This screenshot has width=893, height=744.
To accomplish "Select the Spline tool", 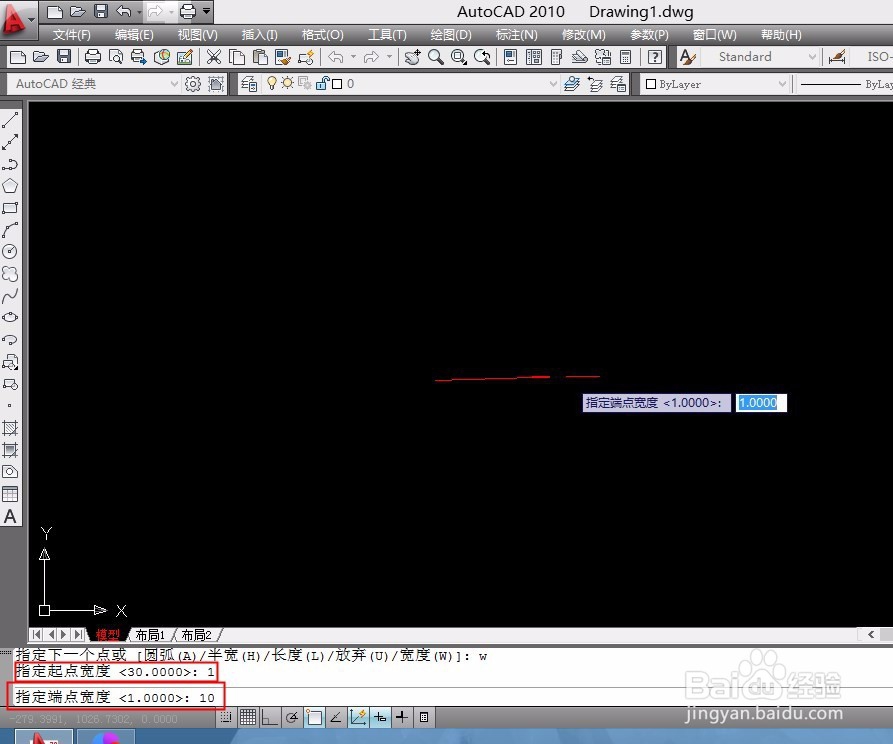I will (10, 296).
